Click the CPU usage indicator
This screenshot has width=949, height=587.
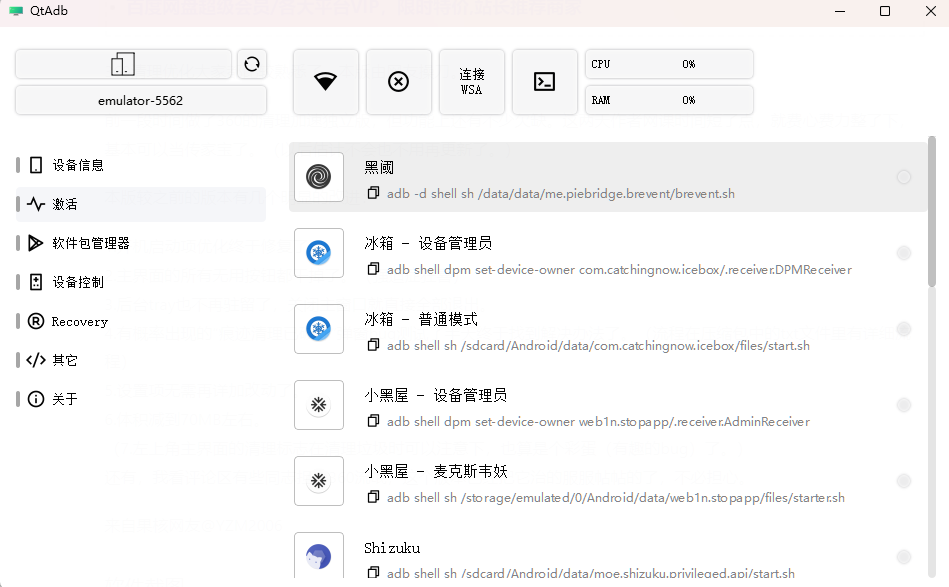pyautogui.click(x=669, y=64)
